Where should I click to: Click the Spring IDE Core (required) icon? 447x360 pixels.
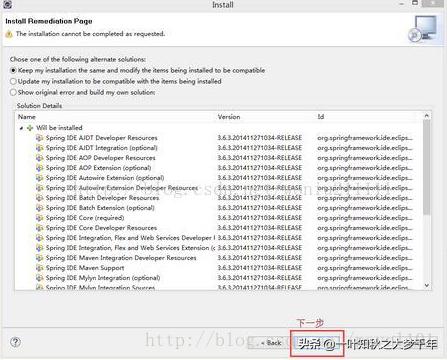[x=40, y=218]
